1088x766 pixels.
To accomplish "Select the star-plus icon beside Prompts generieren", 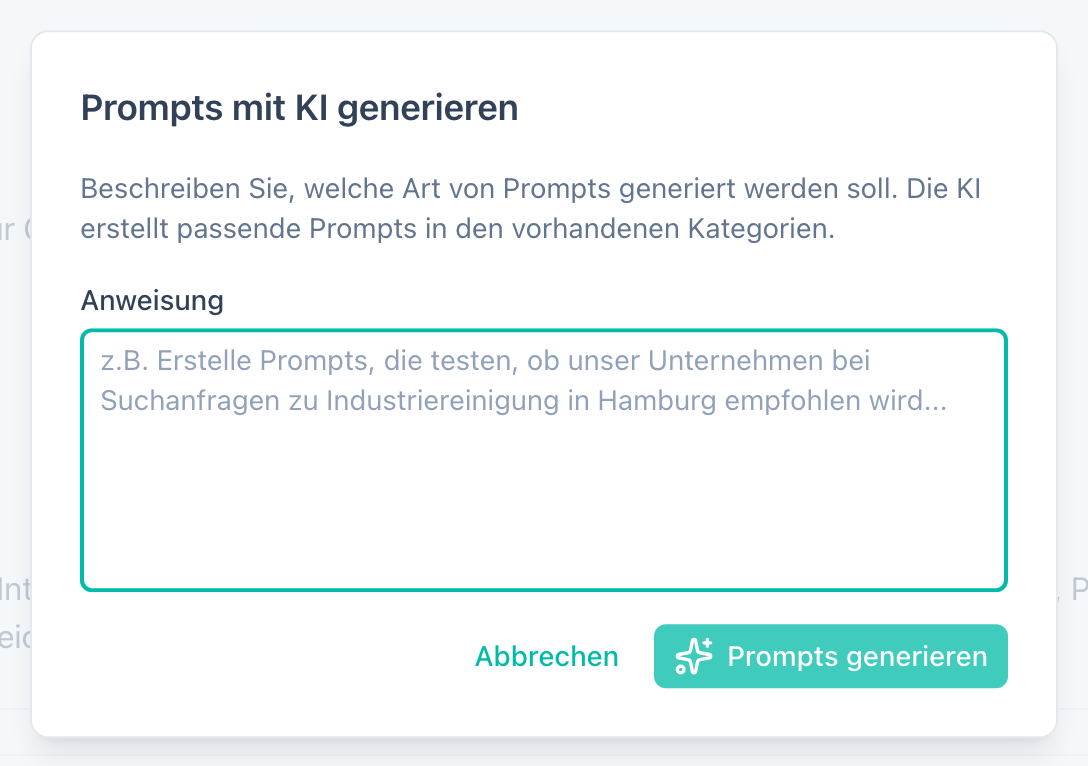I will pyautogui.click(x=694, y=656).
